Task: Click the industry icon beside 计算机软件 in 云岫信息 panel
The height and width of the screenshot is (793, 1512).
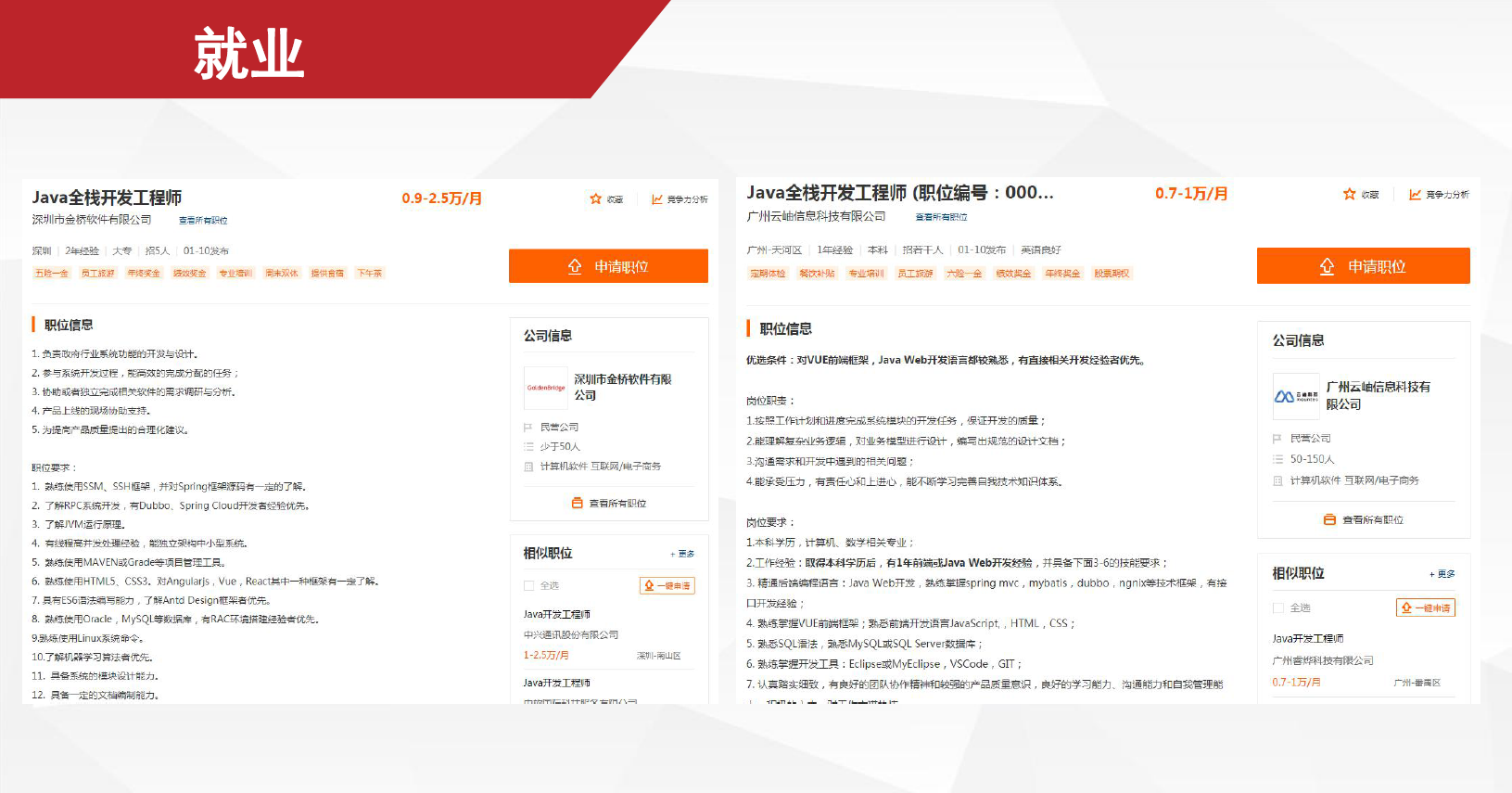Action: 1277,480
